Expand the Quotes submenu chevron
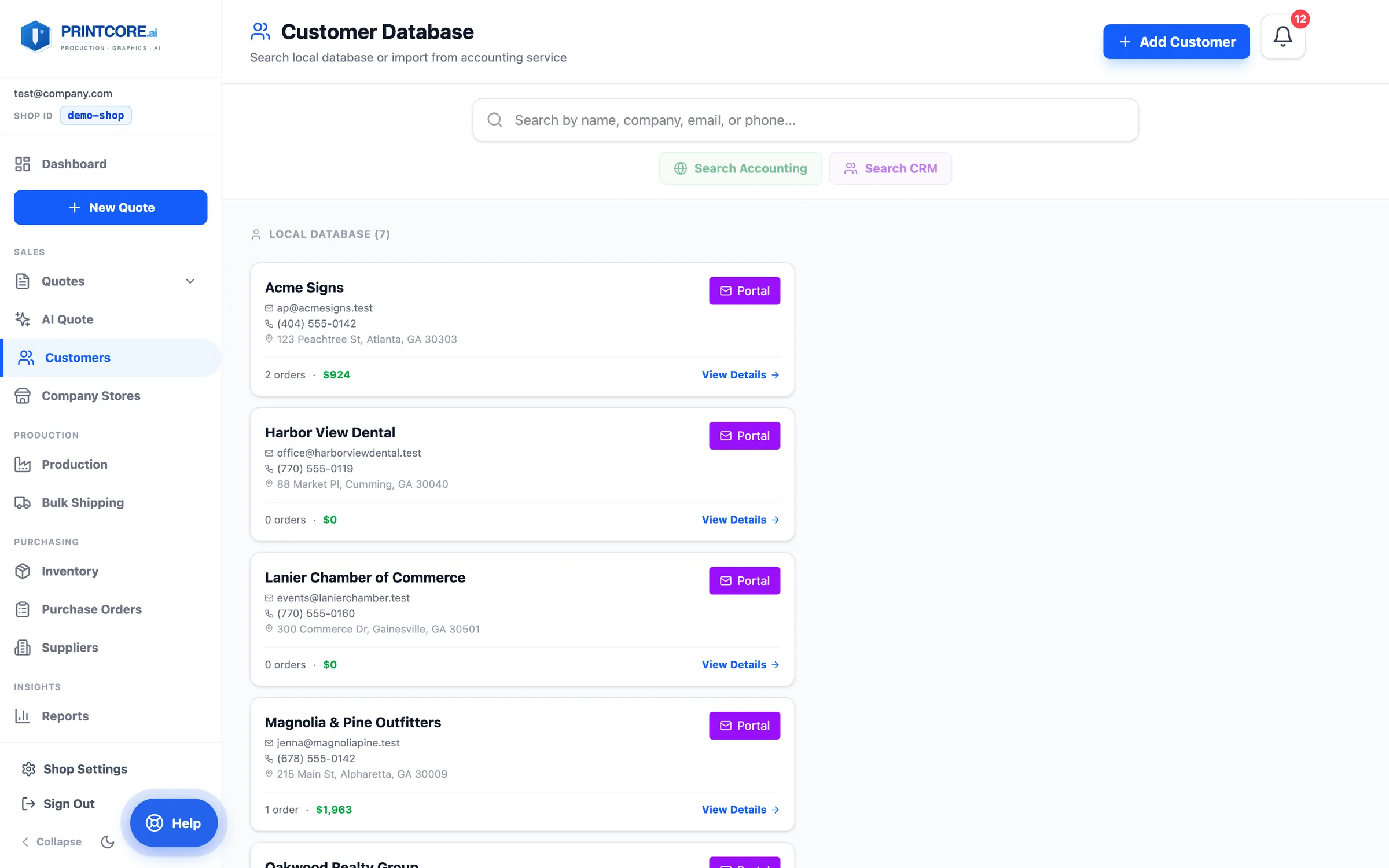The height and width of the screenshot is (868, 1389). click(190, 281)
